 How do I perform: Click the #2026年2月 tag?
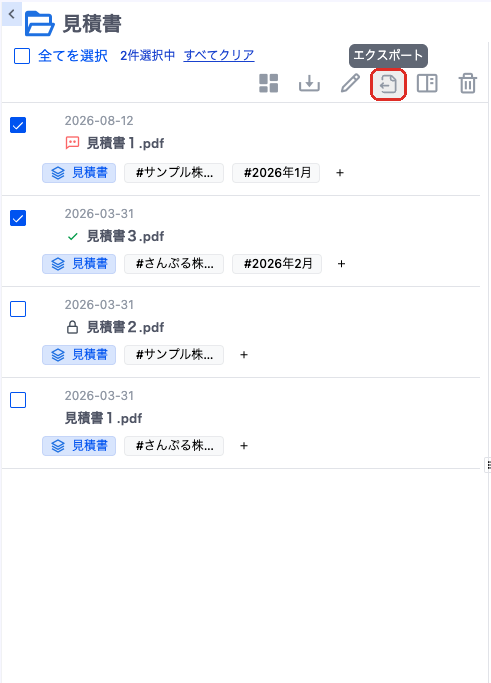(x=277, y=264)
